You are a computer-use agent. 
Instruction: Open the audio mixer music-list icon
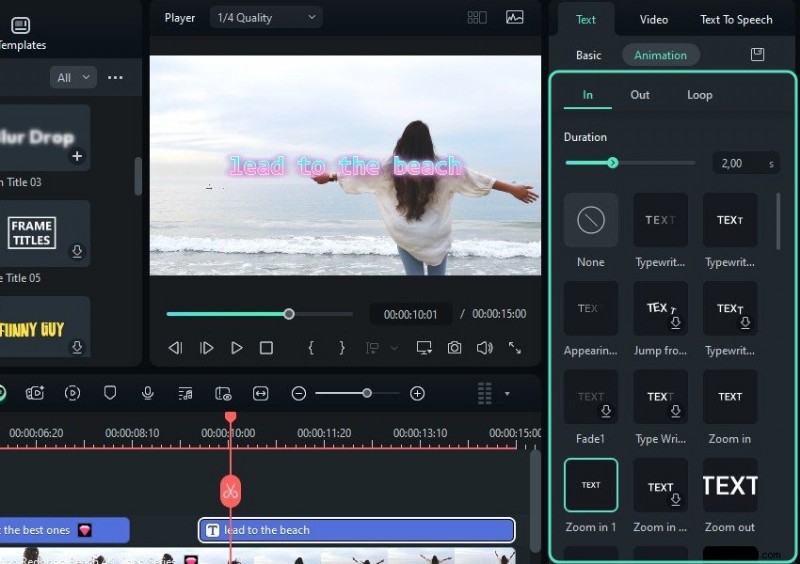(185, 393)
